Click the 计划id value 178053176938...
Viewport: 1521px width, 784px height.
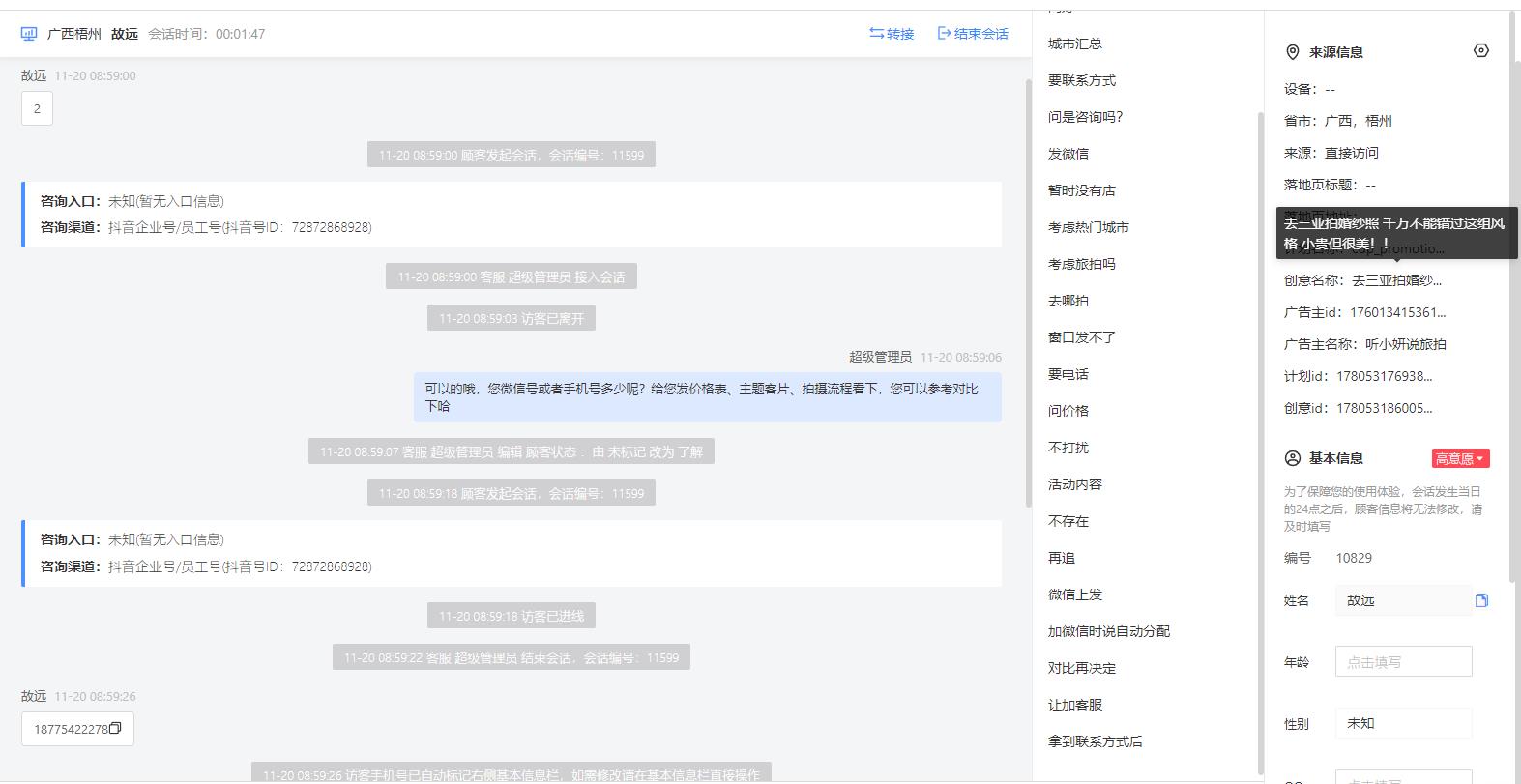point(1385,376)
